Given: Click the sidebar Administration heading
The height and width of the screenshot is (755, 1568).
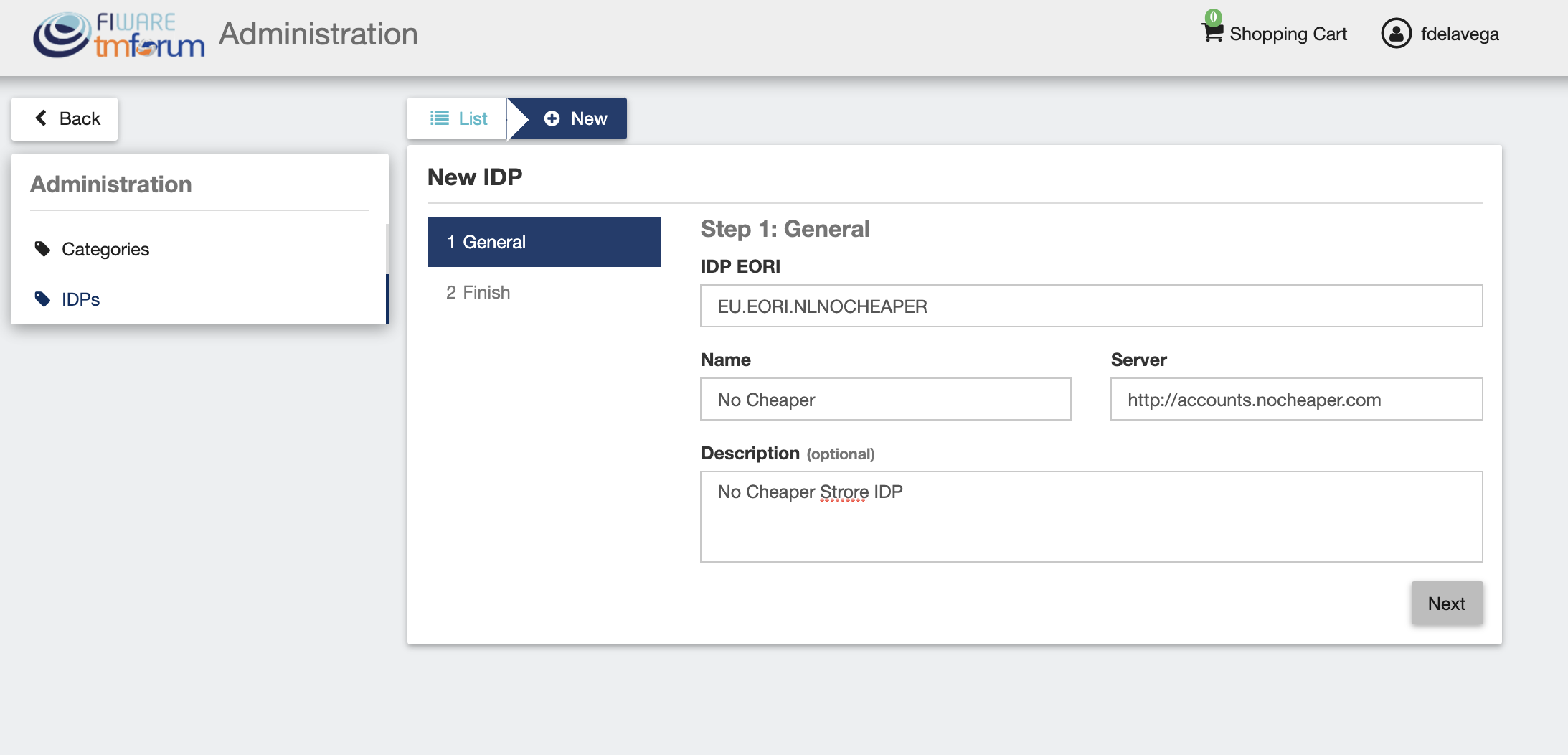Looking at the screenshot, I should point(111,184).
